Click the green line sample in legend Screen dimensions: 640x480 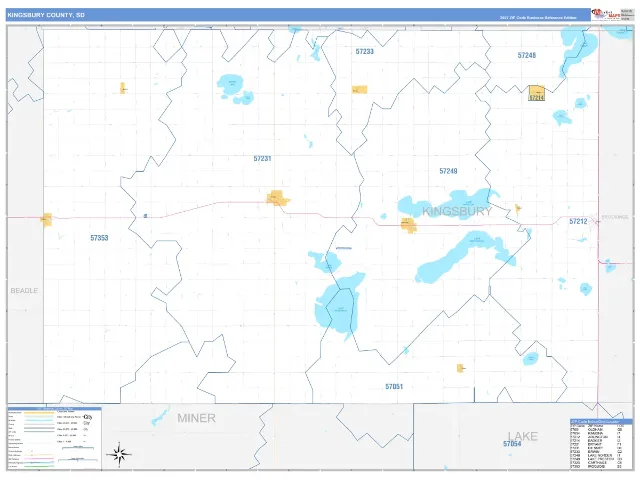point(39,466)
